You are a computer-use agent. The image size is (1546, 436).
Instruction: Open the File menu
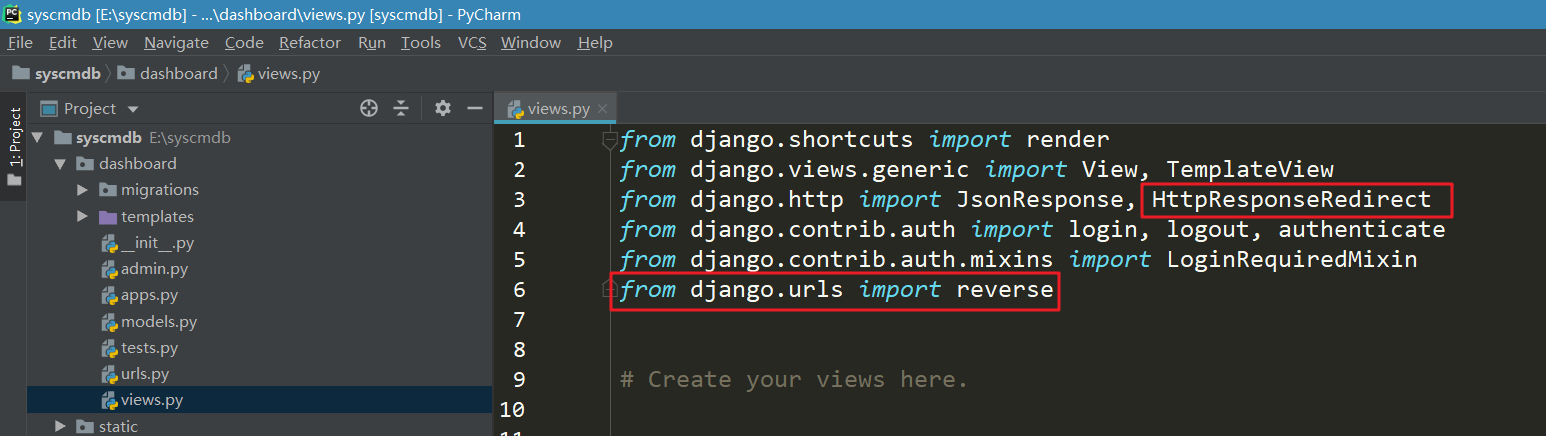20,43
